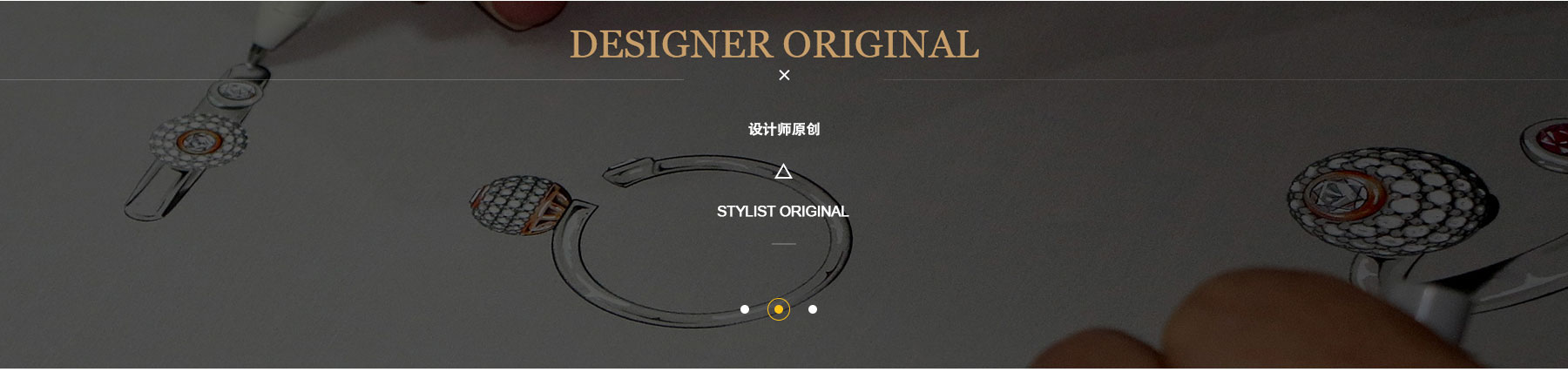Click the DESIGNER ORIGINAL gold heading
1568x379 pixels.
(774, 44)
